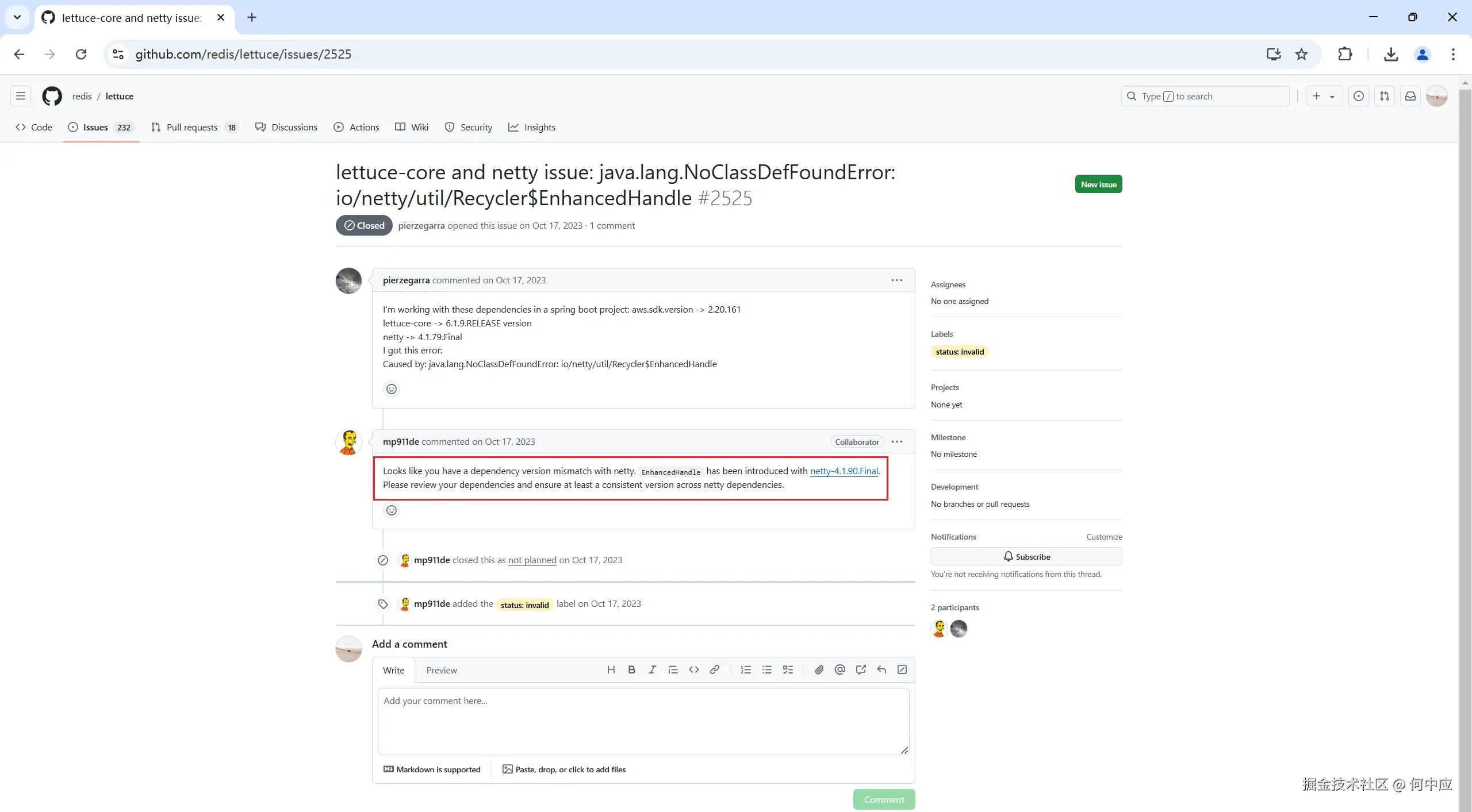Insert a link in comment editor

[715, 669]
